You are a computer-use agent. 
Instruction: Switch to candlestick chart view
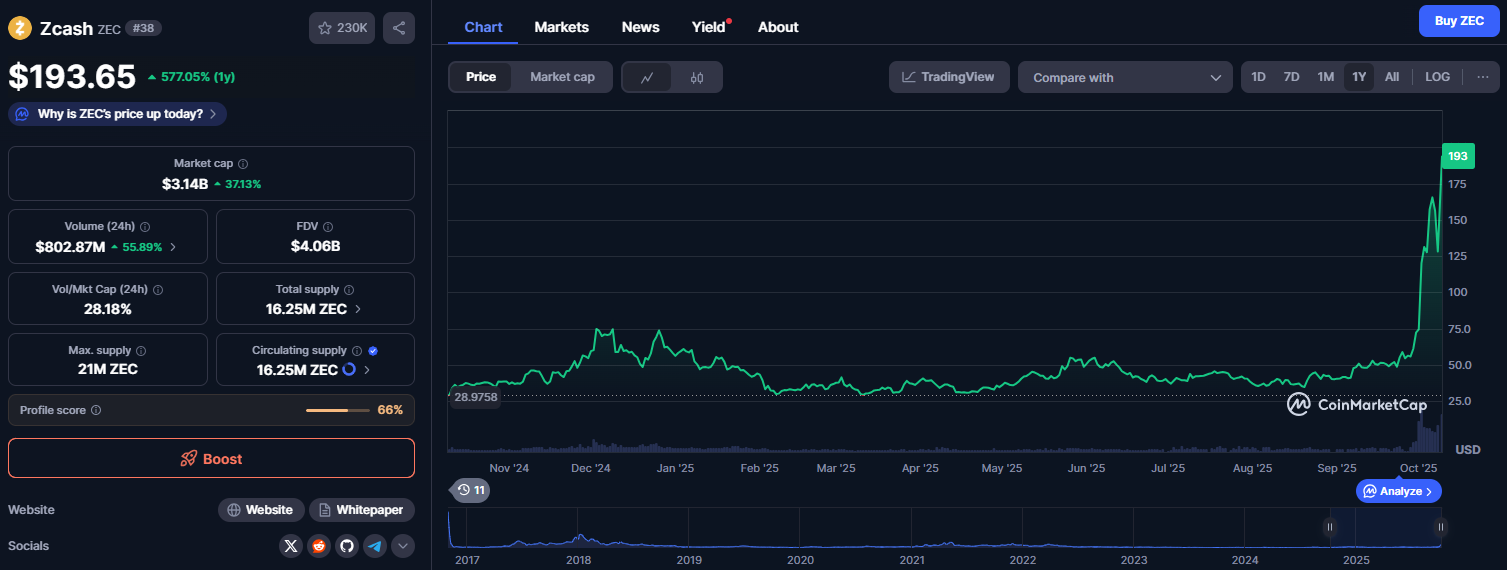coord(697,77)
